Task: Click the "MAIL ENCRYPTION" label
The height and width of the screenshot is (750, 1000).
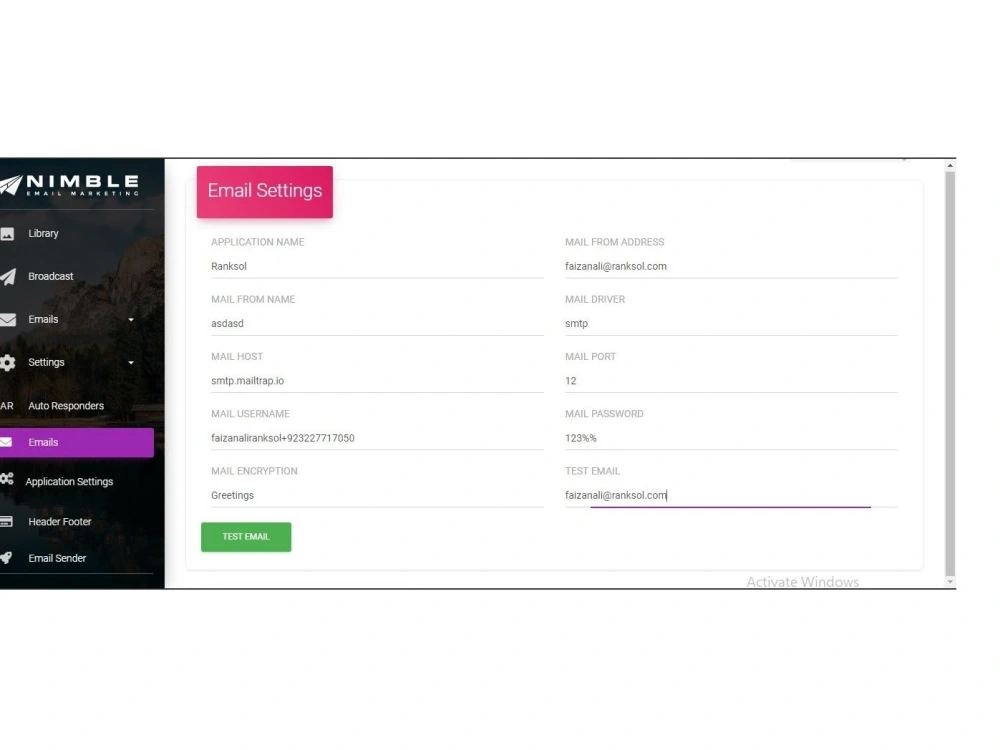Action: coord(254,471)
